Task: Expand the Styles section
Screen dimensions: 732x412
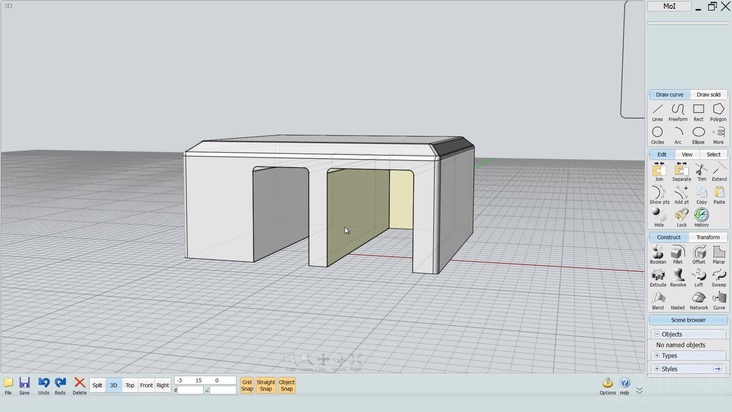Action: tap(657, 369)
